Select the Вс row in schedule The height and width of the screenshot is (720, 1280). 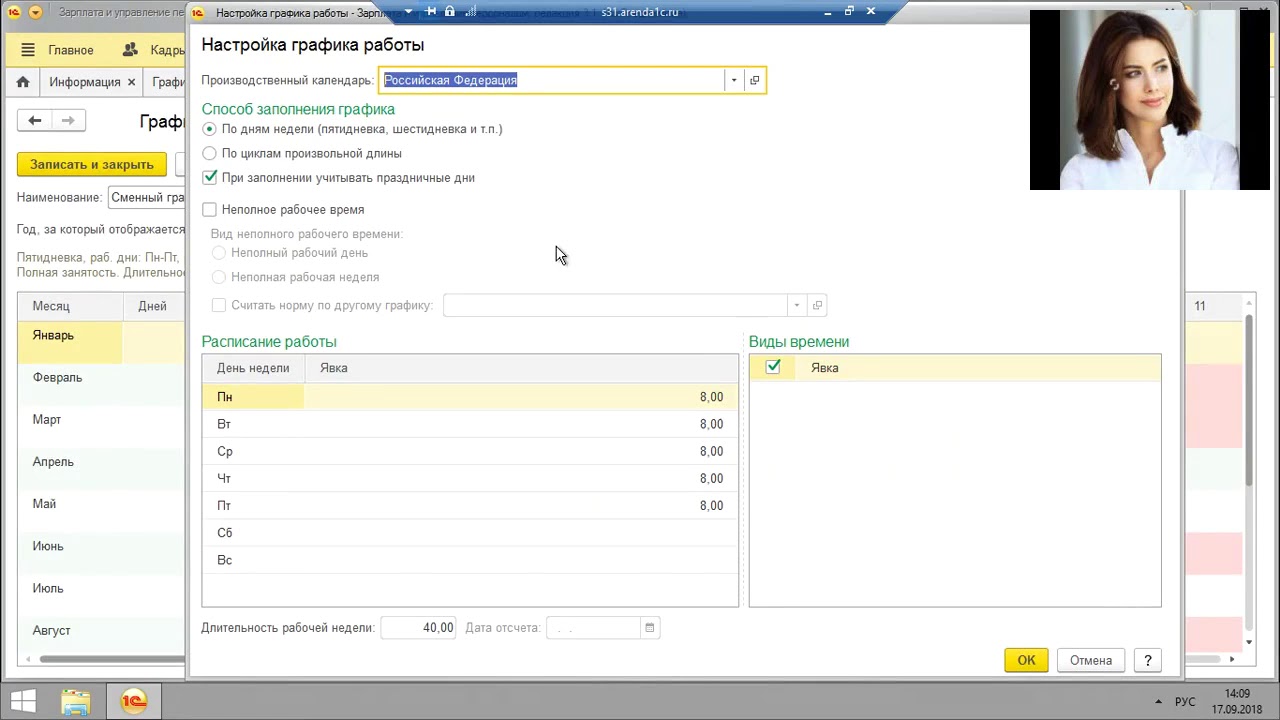point(470,560)
